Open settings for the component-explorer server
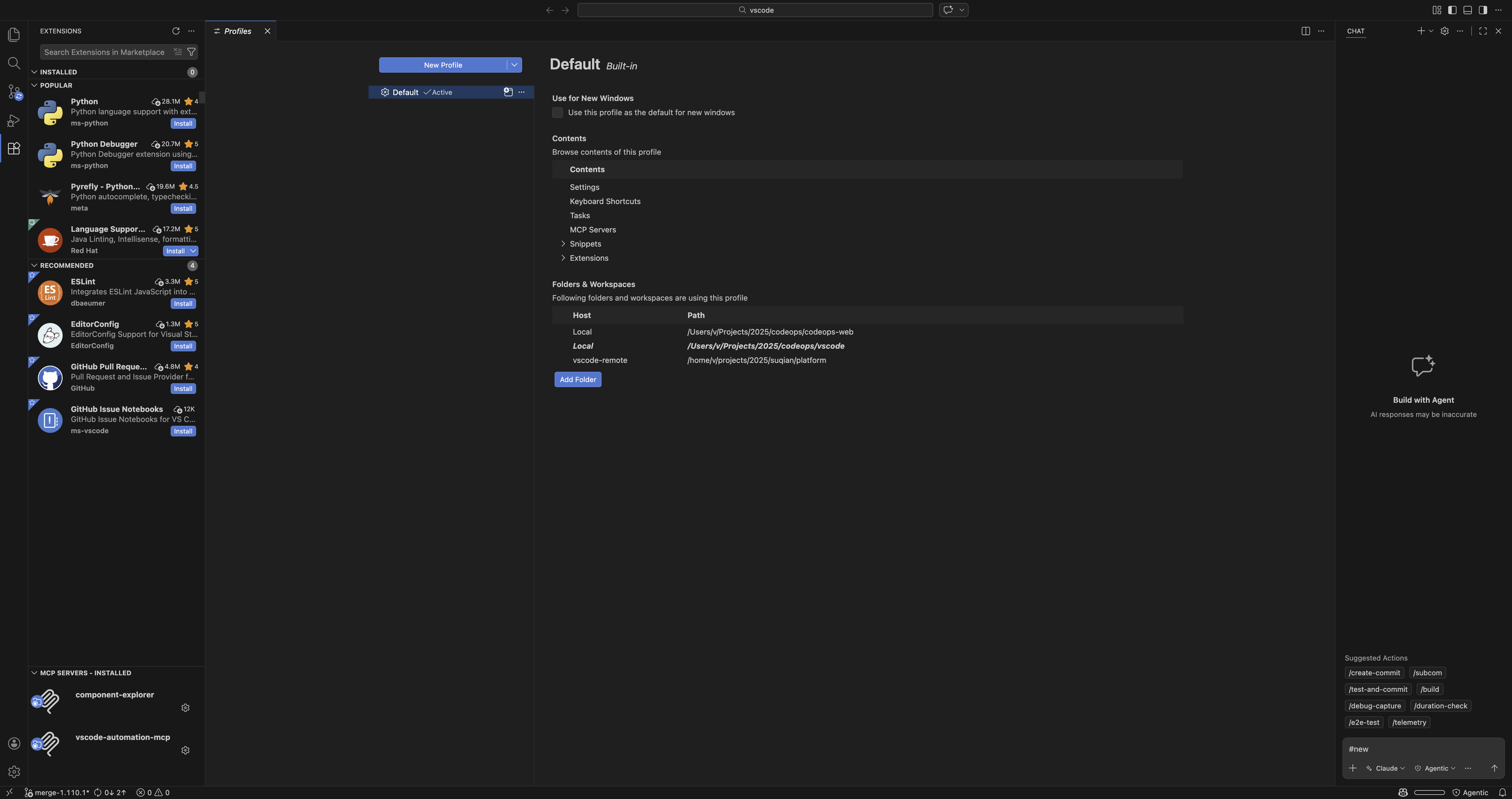This screenshot has height=799, width=1512. [185, 707]
